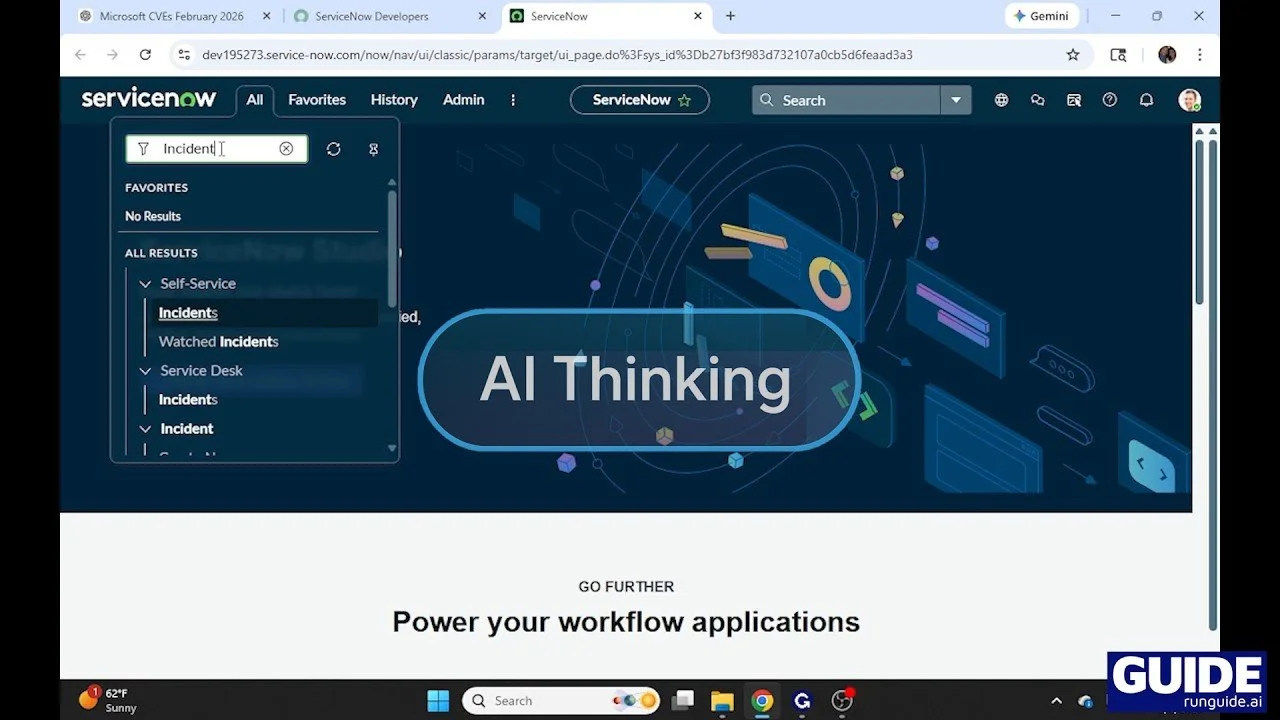Click the ALL RESULTS section label
This screenshot has width=1280, height=720.
[x=161, y=253]
